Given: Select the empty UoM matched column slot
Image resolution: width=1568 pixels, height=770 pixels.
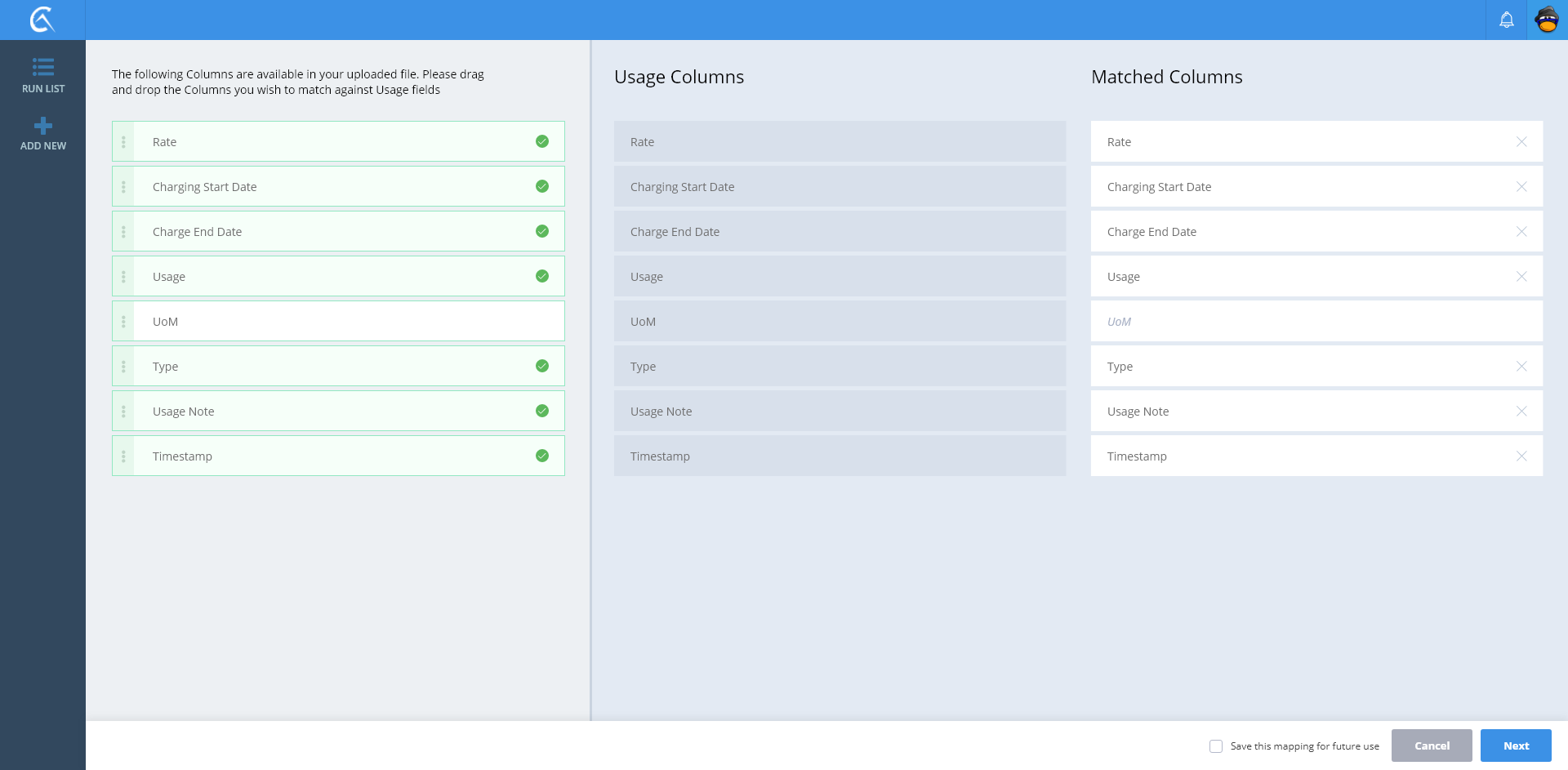Looking at the screenshot, I should pyautogui.click(x=1316, y=322).
